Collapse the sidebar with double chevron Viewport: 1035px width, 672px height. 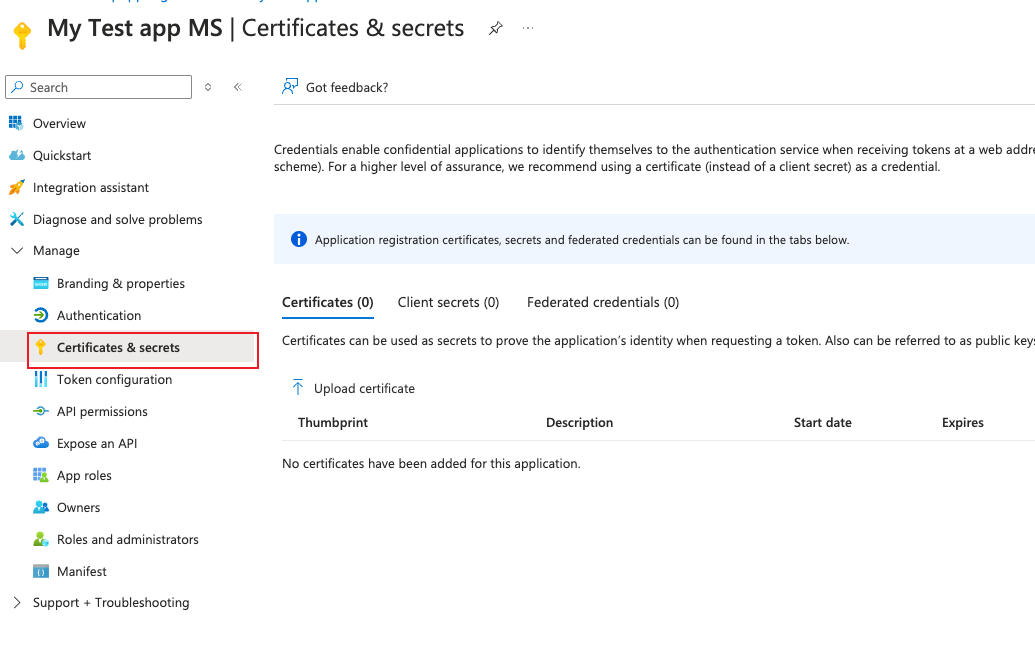(238, 87)
